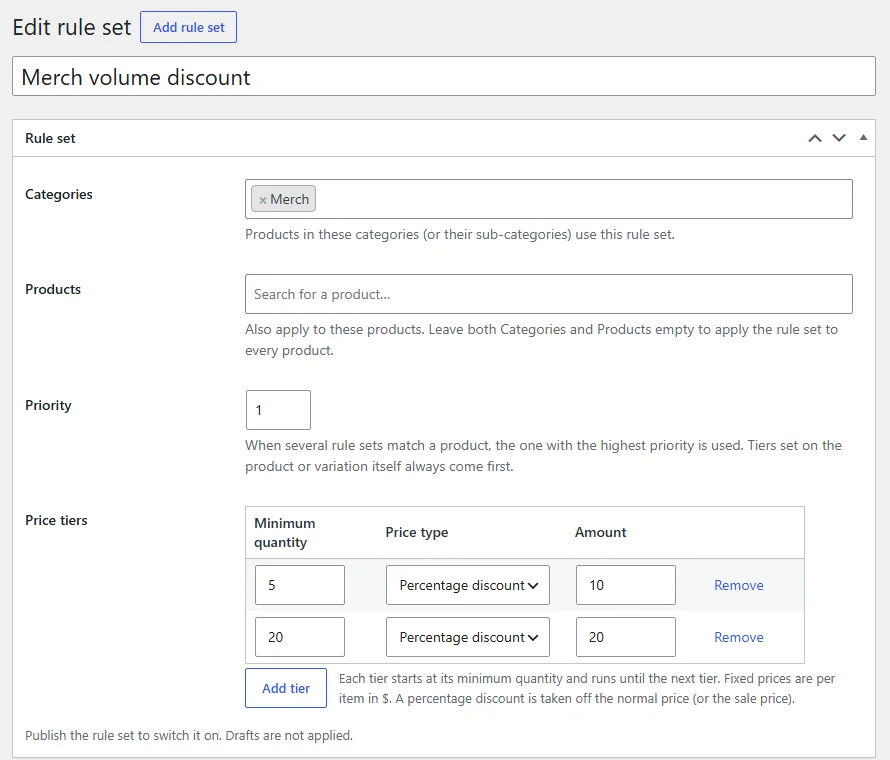Open price type dropdown for quantity 20 tier
The image size is (890, 760).
pyautogui.click(x=468, y=637)
